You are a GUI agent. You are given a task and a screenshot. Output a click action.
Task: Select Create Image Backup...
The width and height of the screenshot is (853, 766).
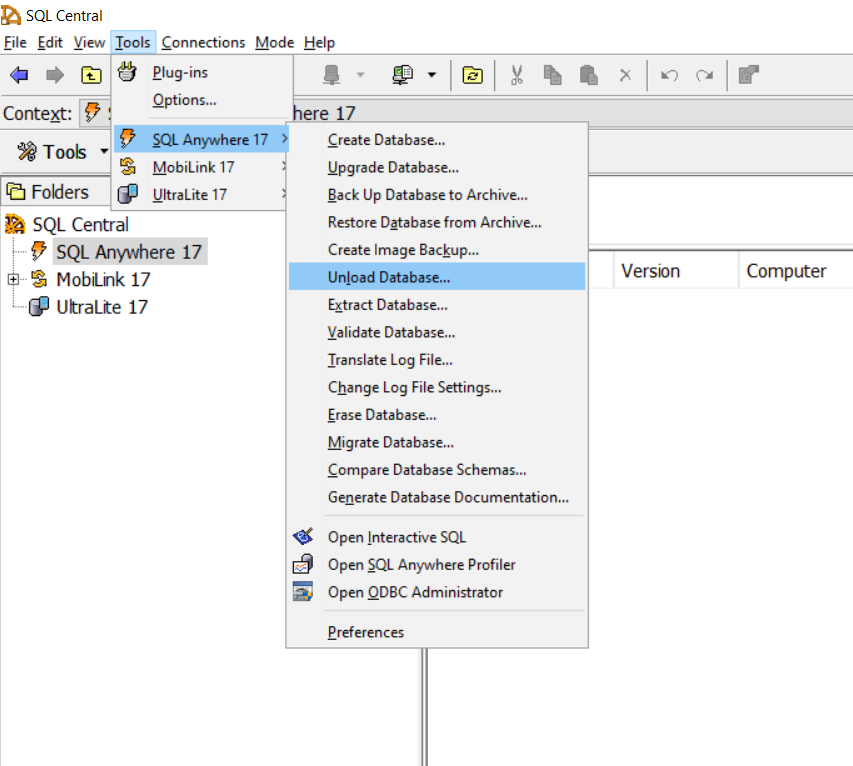point(437,250)
